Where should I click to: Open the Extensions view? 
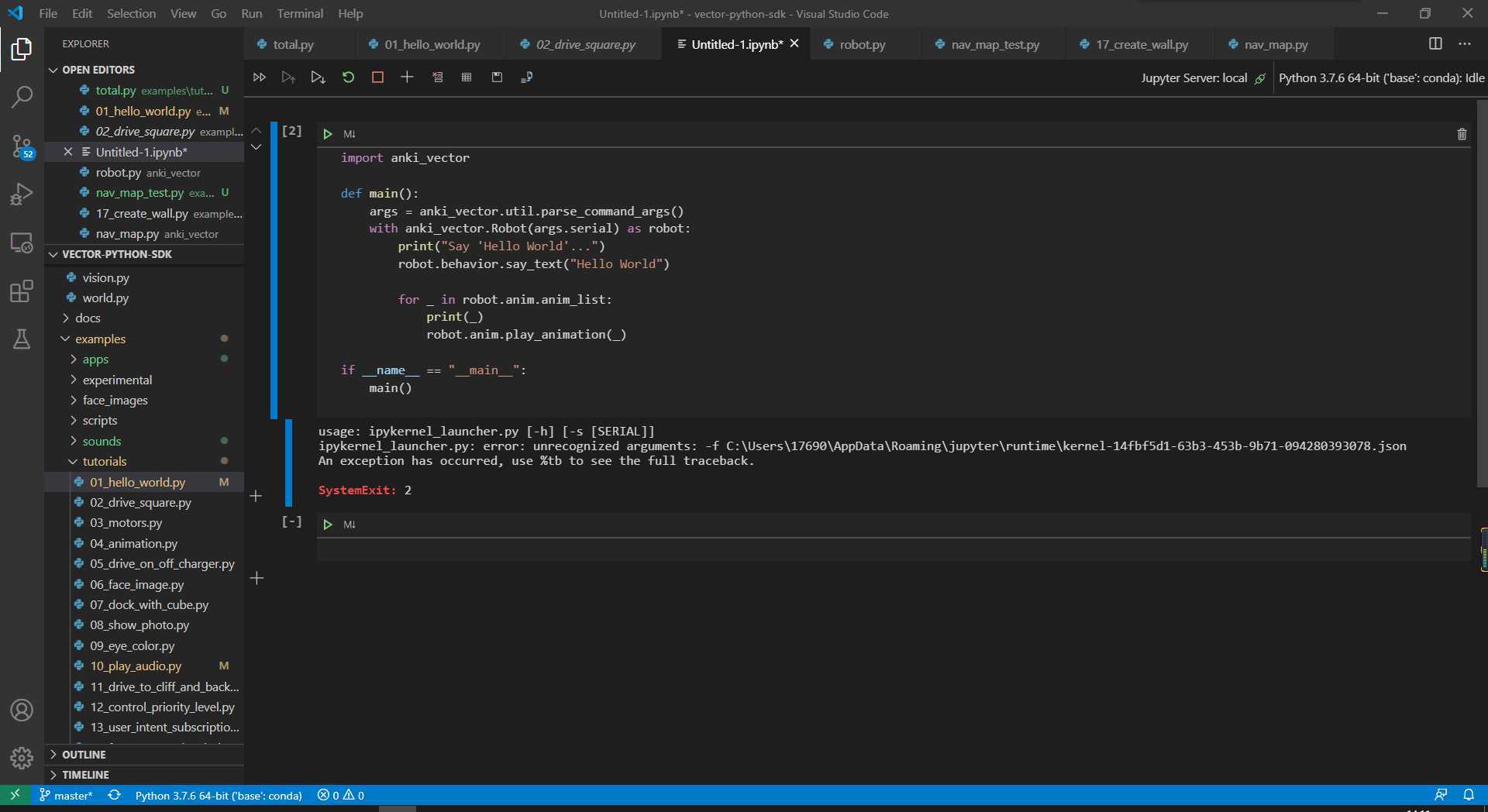22,291
